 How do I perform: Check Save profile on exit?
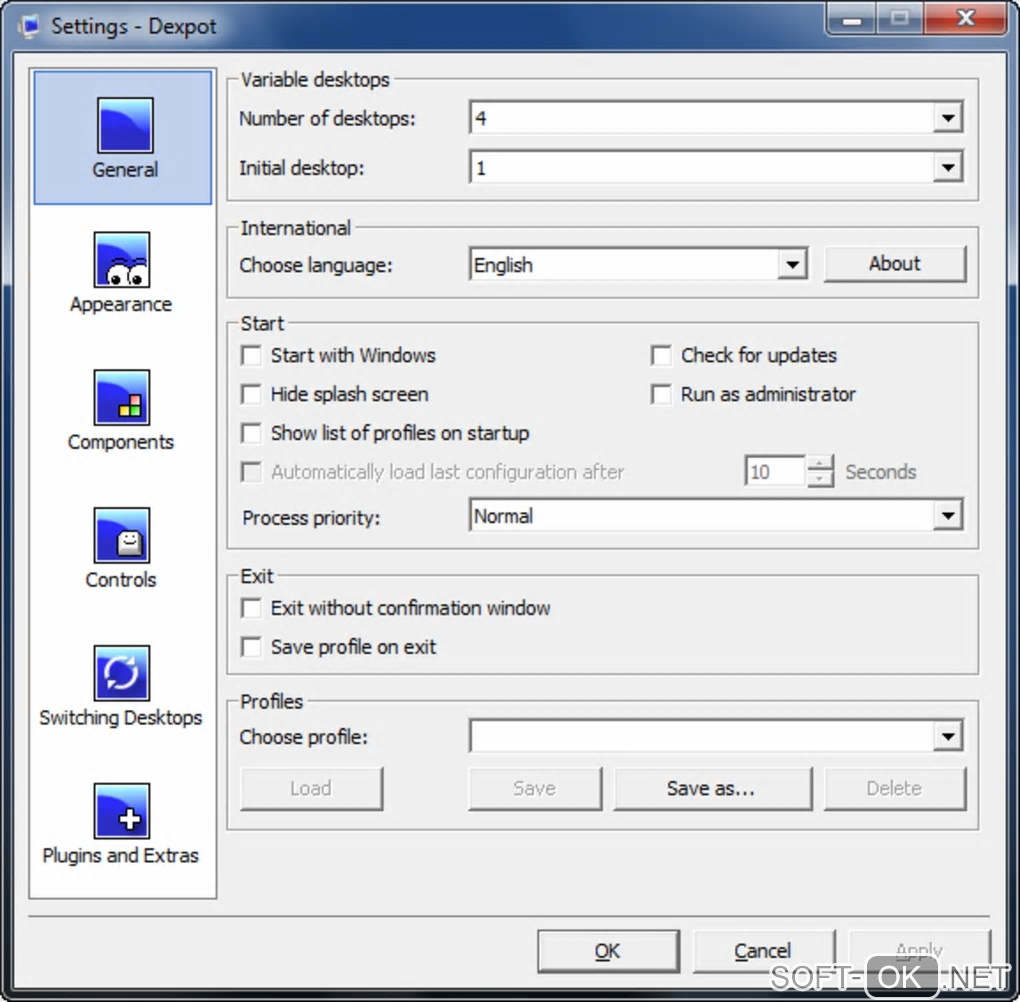tap(251, 647)
